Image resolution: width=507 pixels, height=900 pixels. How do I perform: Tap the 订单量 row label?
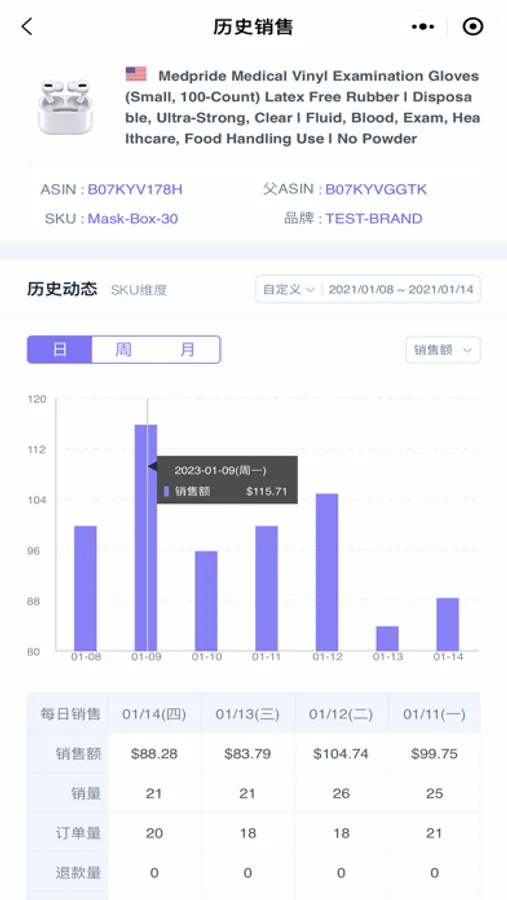point(79,833)
